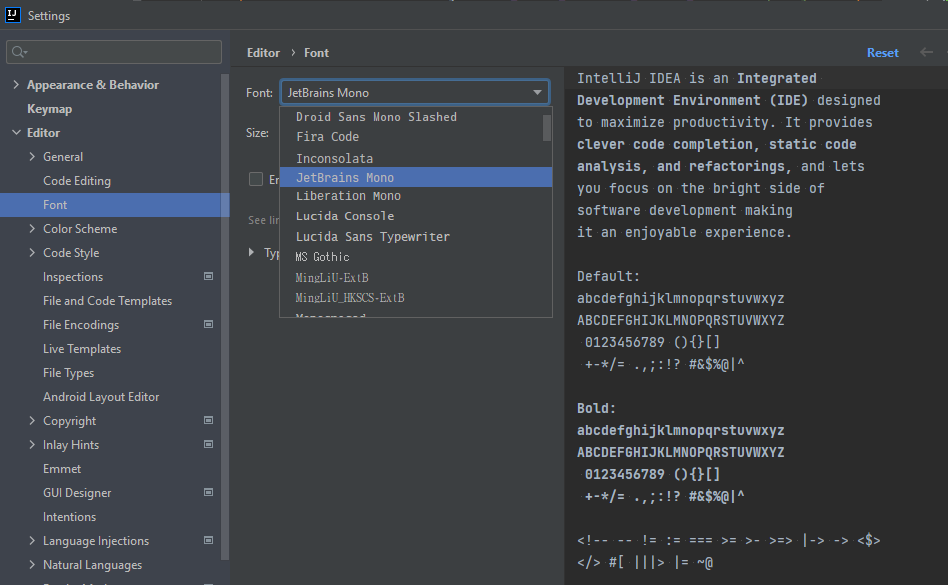This screenshot has width=948, height=585.
Task: Select Lucida Console in the font dropdown
Action: click(x=345, y=216)
